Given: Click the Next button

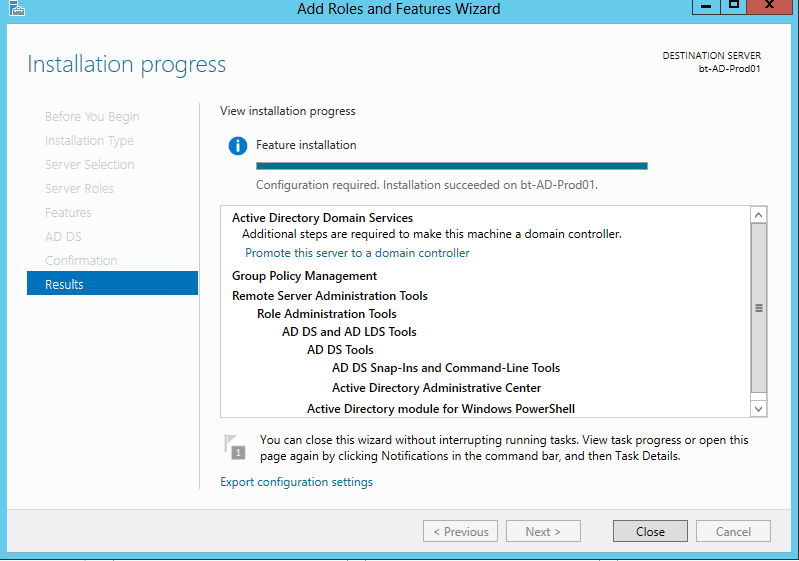Looking at the screenshot, I should click(x=543, y=531).
